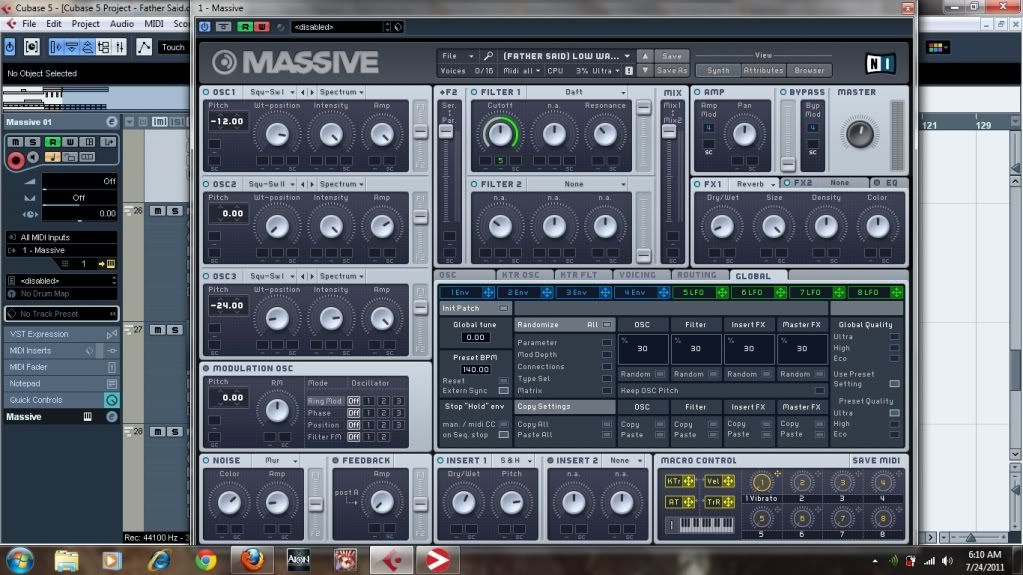Open the Project menu in Cubase
1023x575 pixels.
(86, 23)
